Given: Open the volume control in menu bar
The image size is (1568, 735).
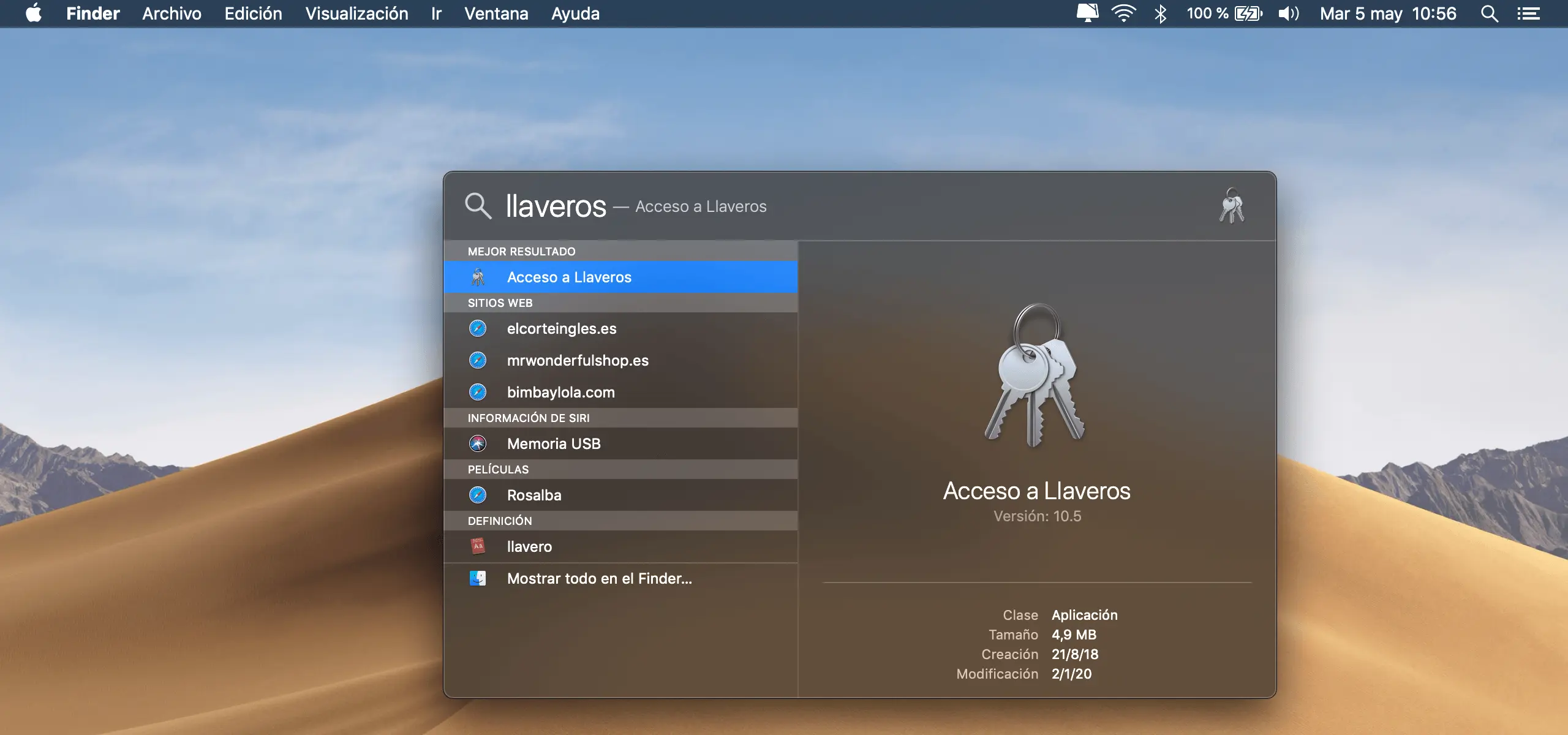Looking at the screenshot, I should (x=1289, y=13).
